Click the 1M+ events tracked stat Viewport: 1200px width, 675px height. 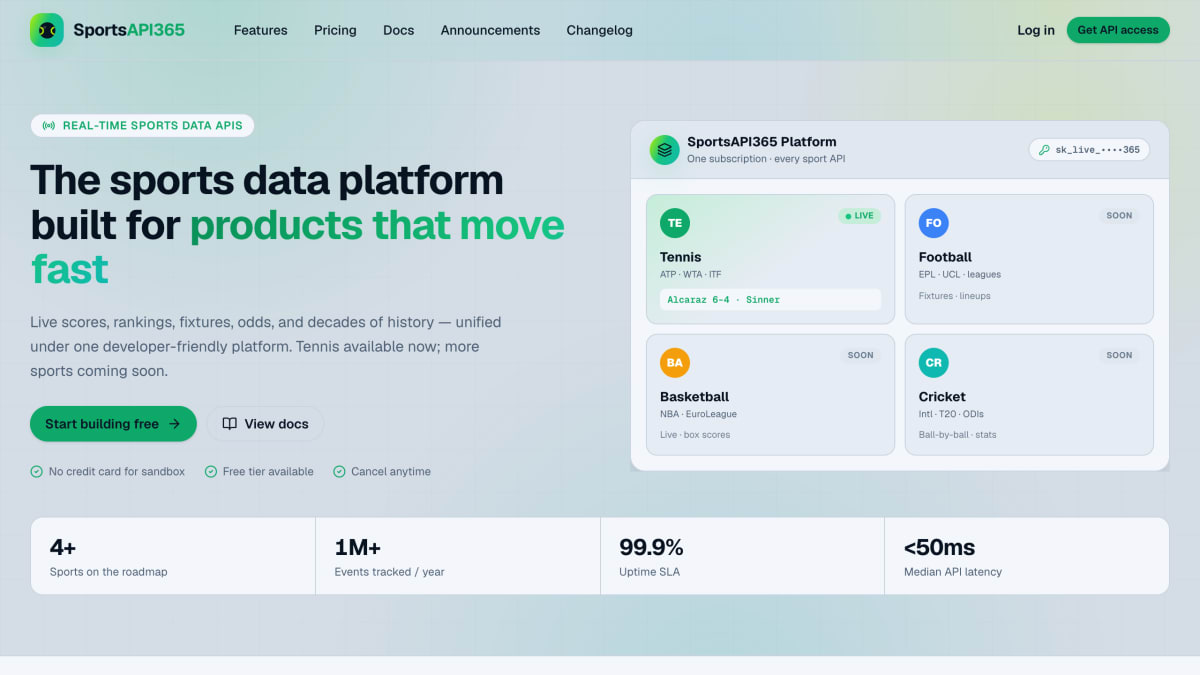point(458,556)
